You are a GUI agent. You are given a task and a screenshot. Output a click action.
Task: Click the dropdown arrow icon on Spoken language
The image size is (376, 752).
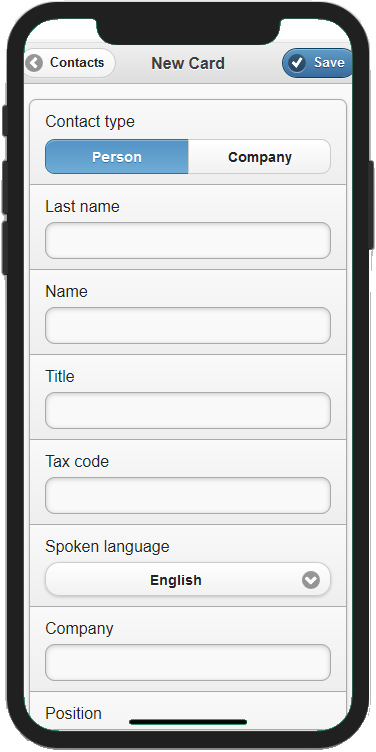point(311,580)
